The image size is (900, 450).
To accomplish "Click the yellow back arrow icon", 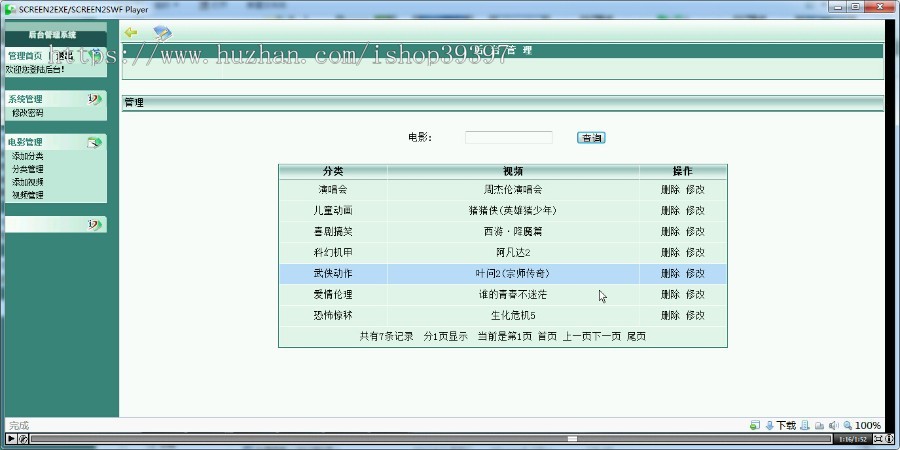I will [131, 32].
